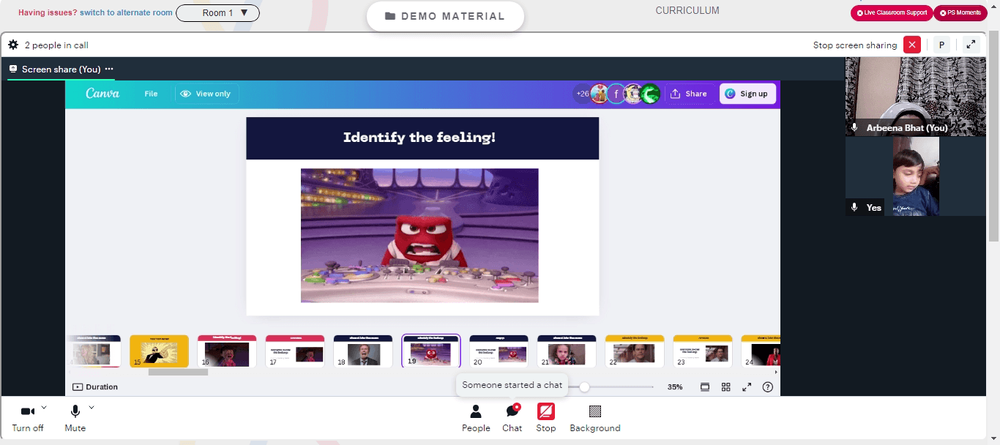This screenshot has width=1000, height=445.
Task: Click the Identify the feeling! heading
Action: coord(419,137)
